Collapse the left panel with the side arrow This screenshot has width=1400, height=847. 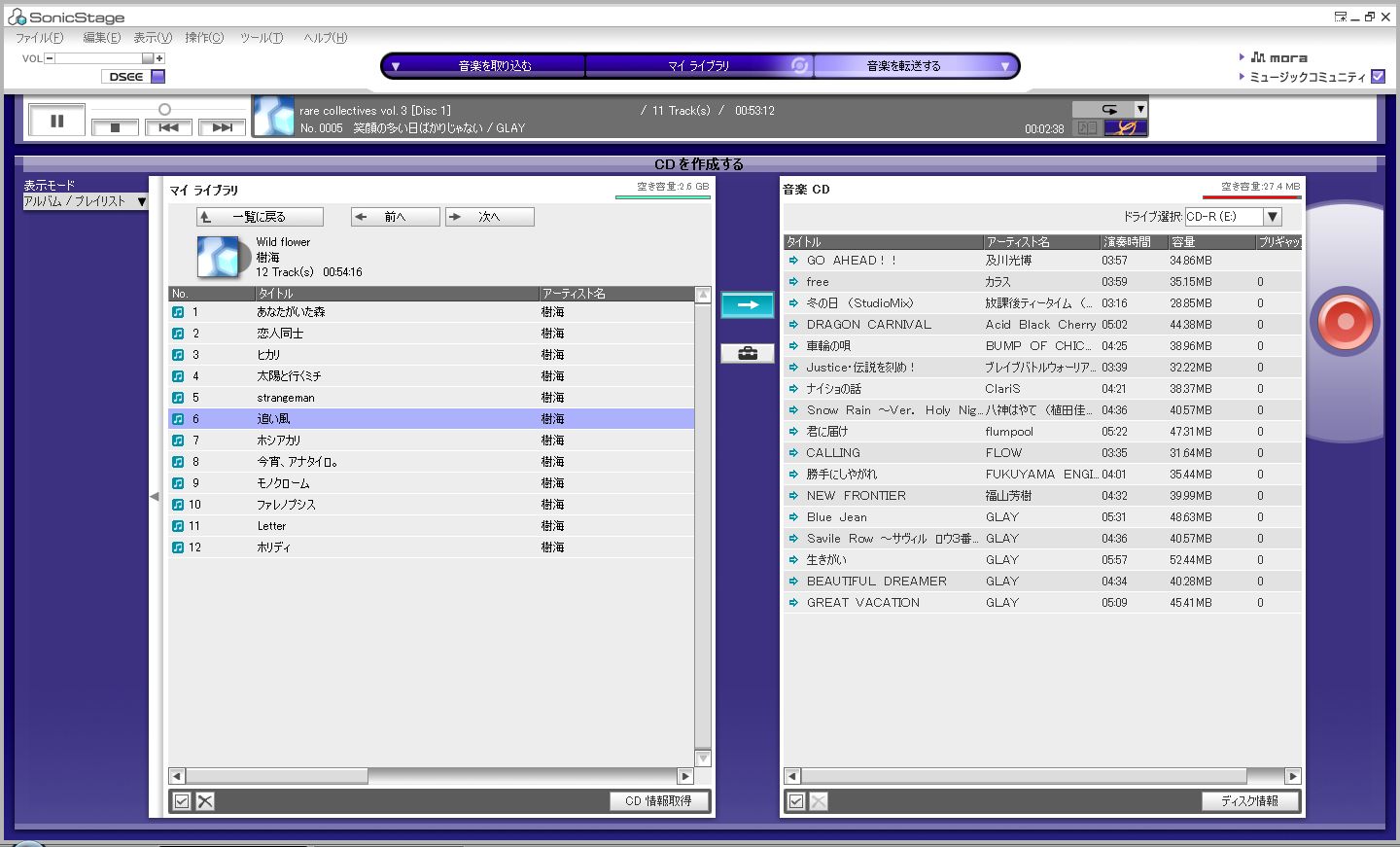pos(154,497)
